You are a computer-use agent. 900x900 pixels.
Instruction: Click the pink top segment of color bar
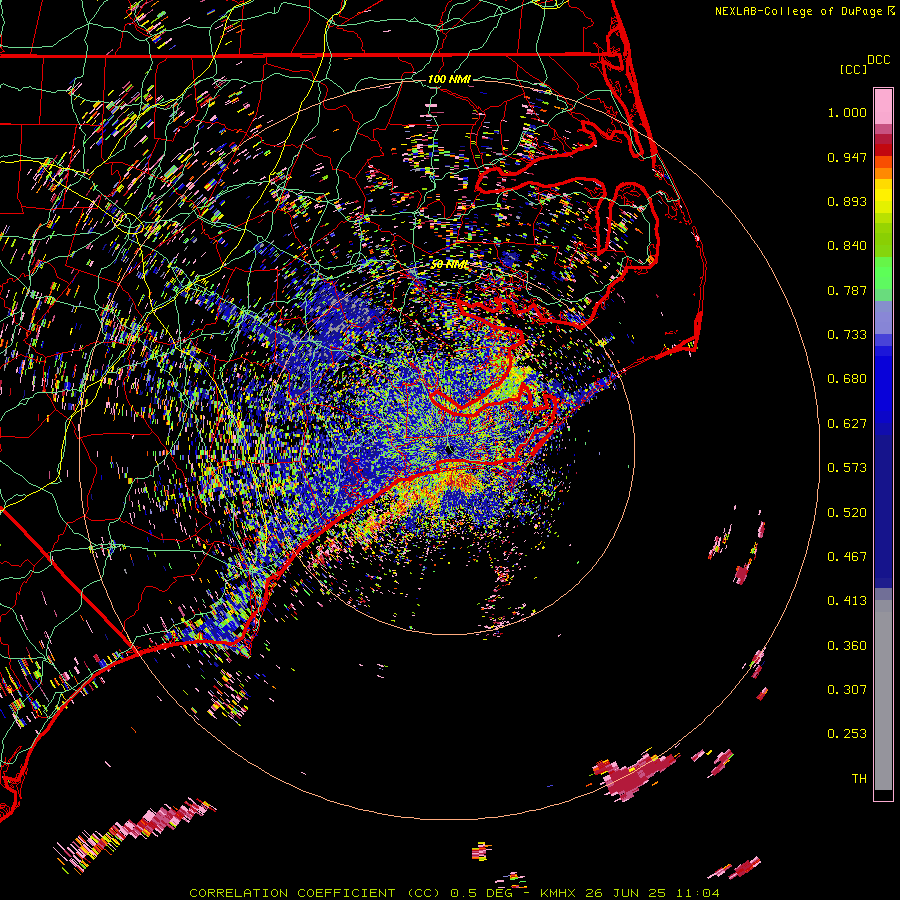883,107
